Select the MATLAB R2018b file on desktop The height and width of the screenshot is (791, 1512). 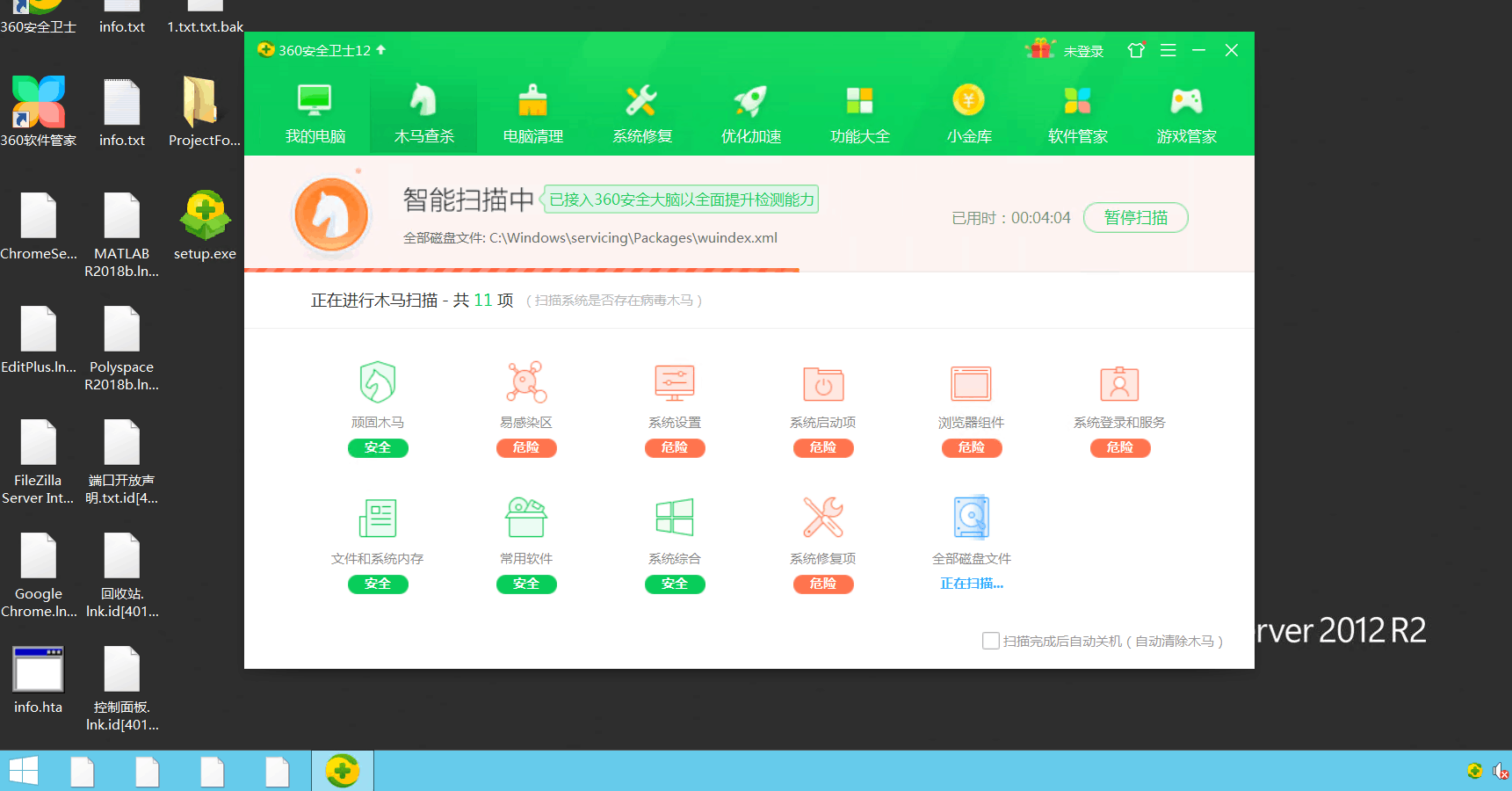coord(122,236)
